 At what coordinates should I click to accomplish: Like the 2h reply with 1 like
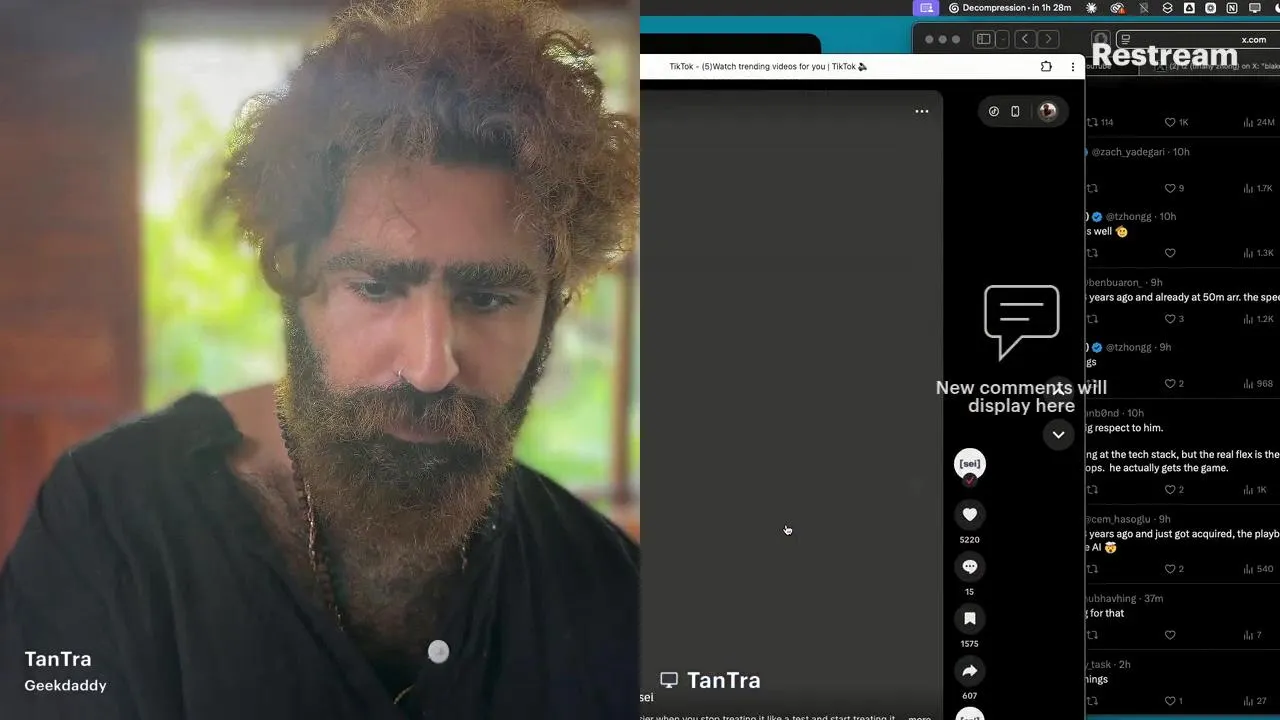[1175, 701]
